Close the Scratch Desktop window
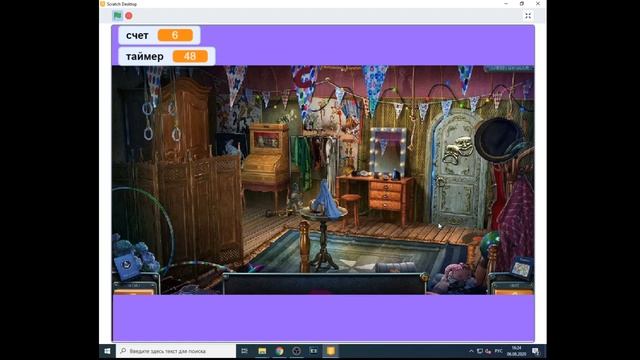640x360 pixels. point(538,4)
